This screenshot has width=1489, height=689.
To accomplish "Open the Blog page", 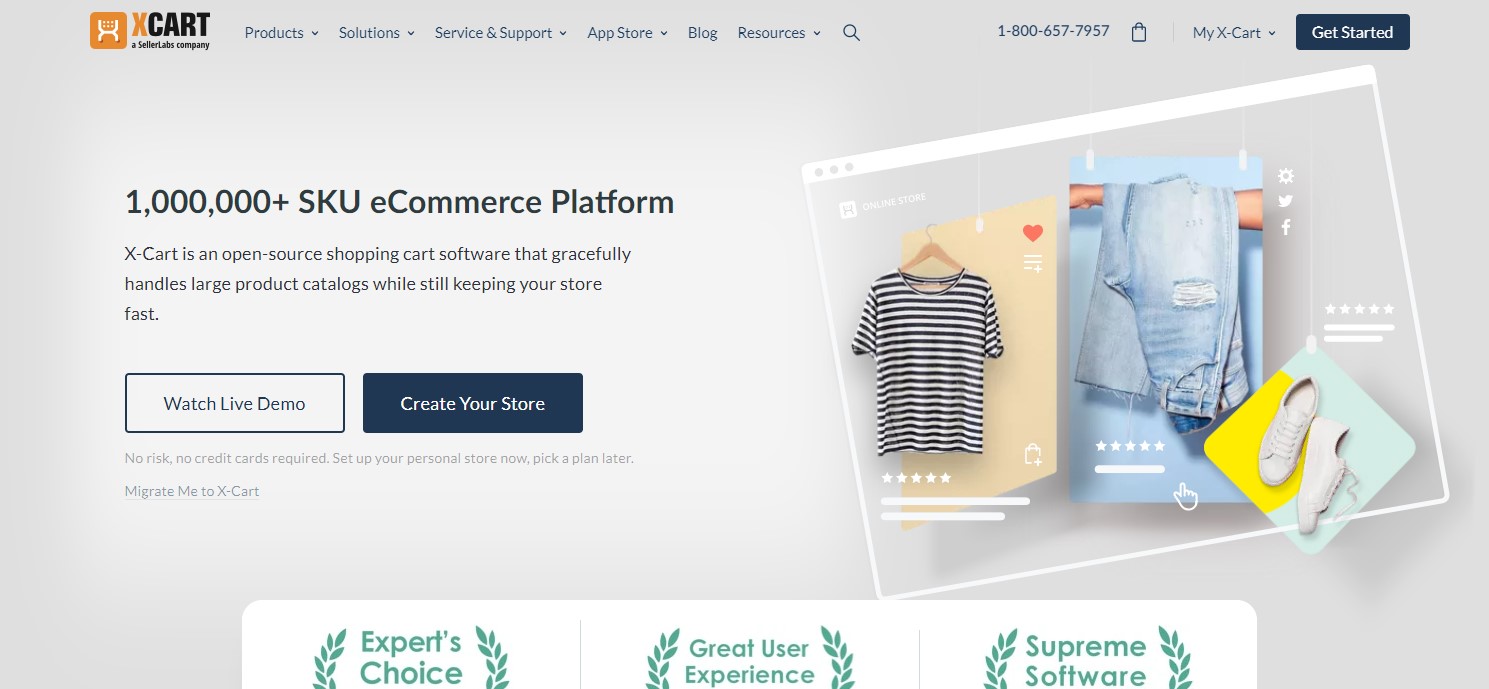I will tap(702, 33).
